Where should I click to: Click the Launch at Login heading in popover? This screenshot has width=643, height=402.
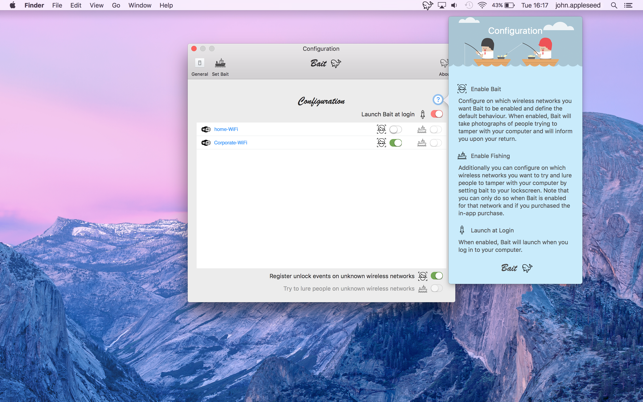(492, 231)
